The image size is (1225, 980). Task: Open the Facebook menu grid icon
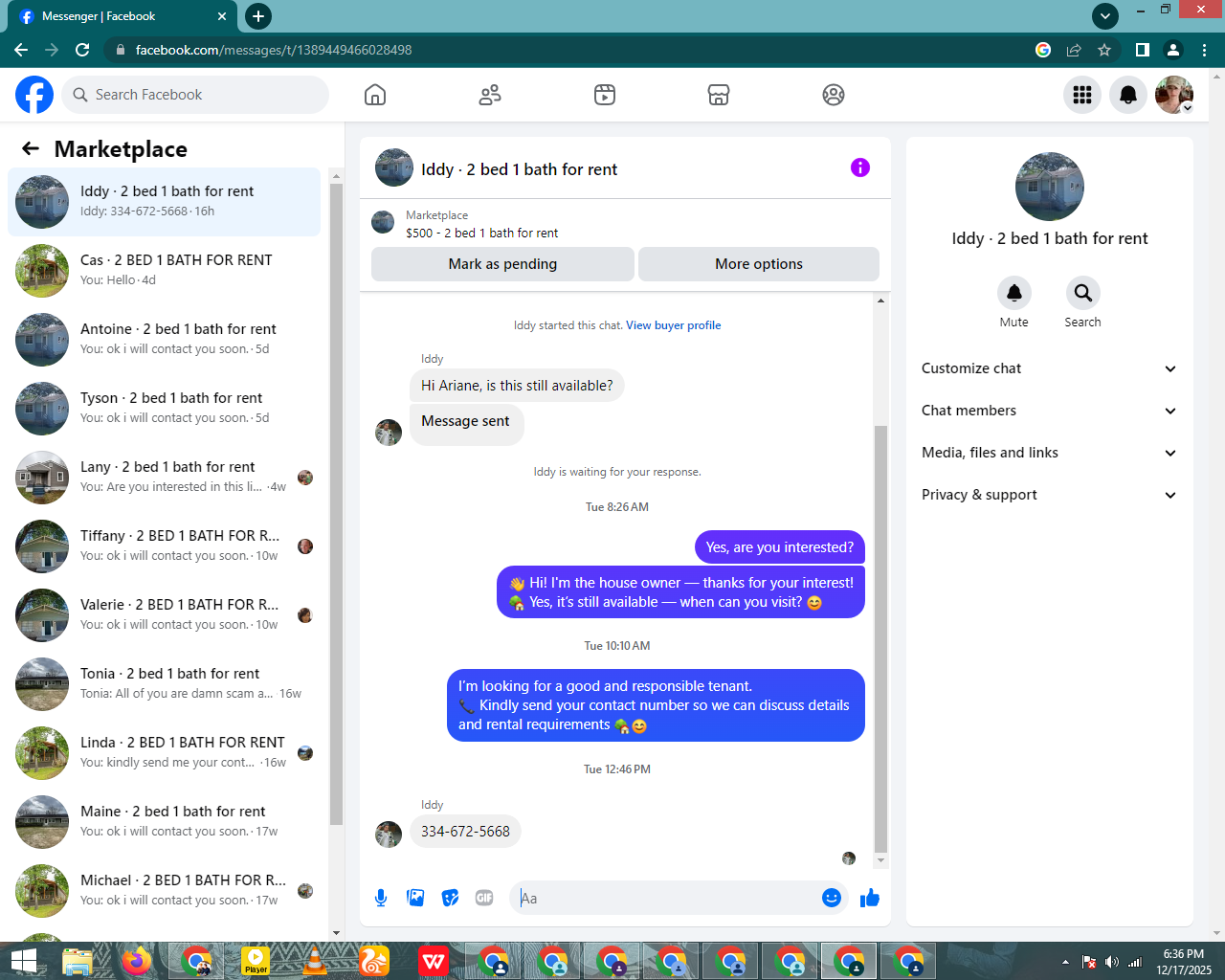pyautogui.click(x=1082, y=95)
